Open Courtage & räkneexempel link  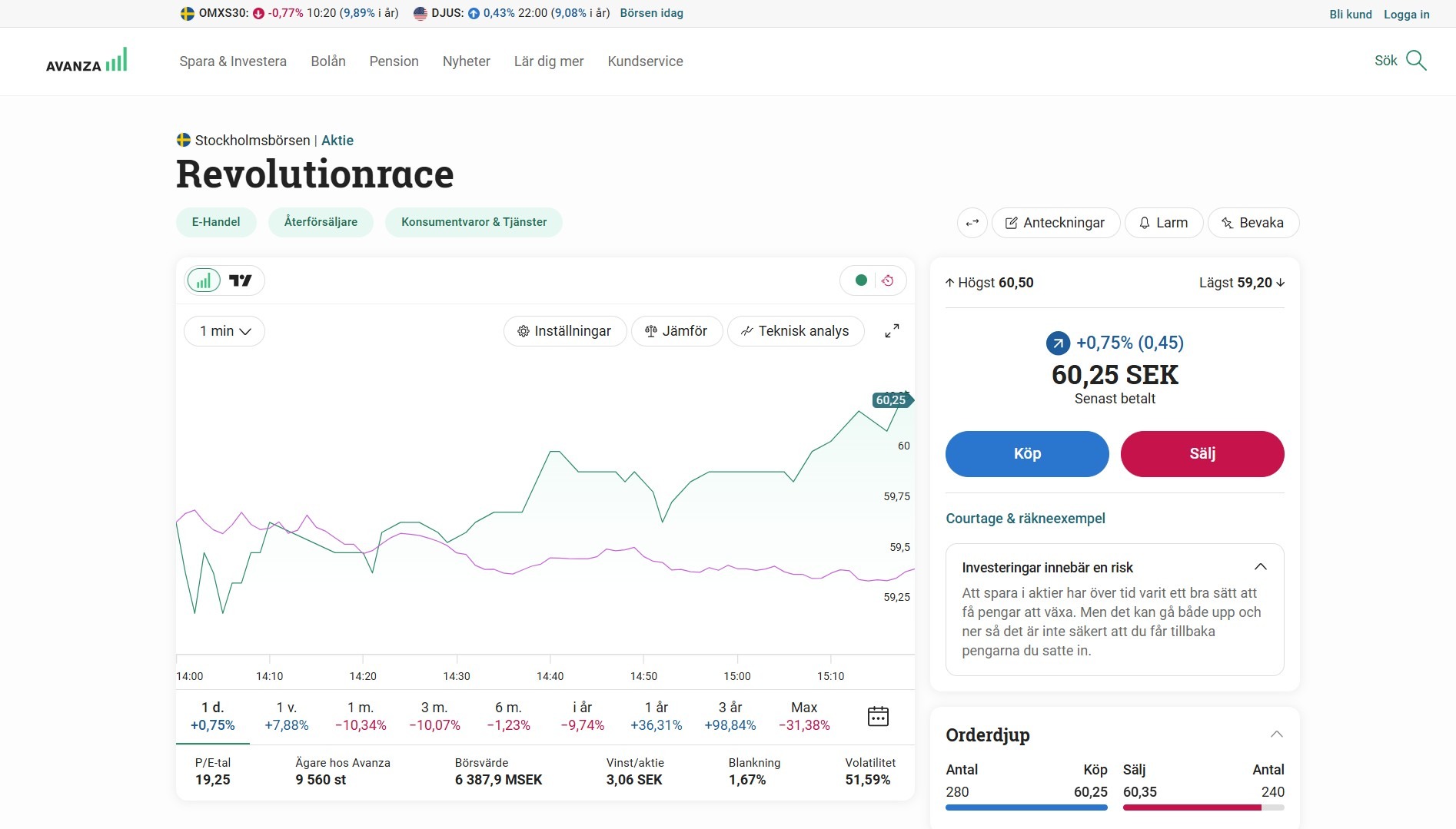(x=1026, y=519)
